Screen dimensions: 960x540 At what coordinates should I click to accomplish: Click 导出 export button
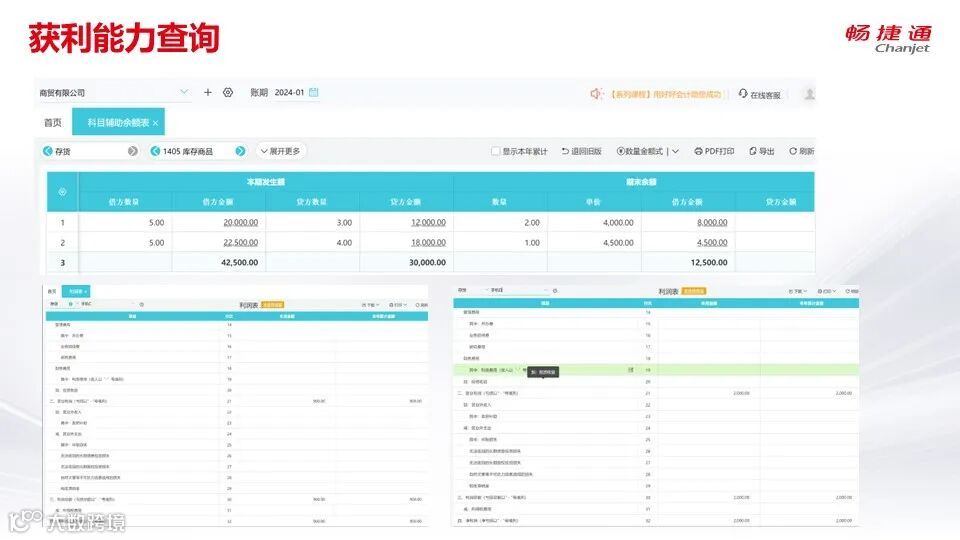(x=762, y=151)
